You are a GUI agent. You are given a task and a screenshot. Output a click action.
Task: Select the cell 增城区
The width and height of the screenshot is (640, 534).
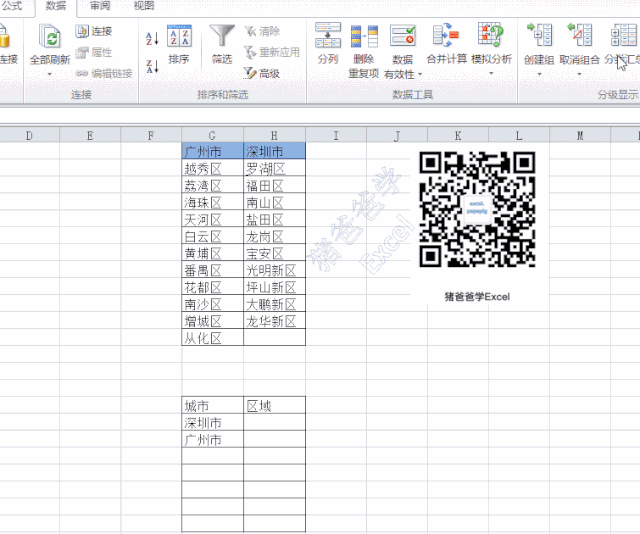tap(212, 321)
